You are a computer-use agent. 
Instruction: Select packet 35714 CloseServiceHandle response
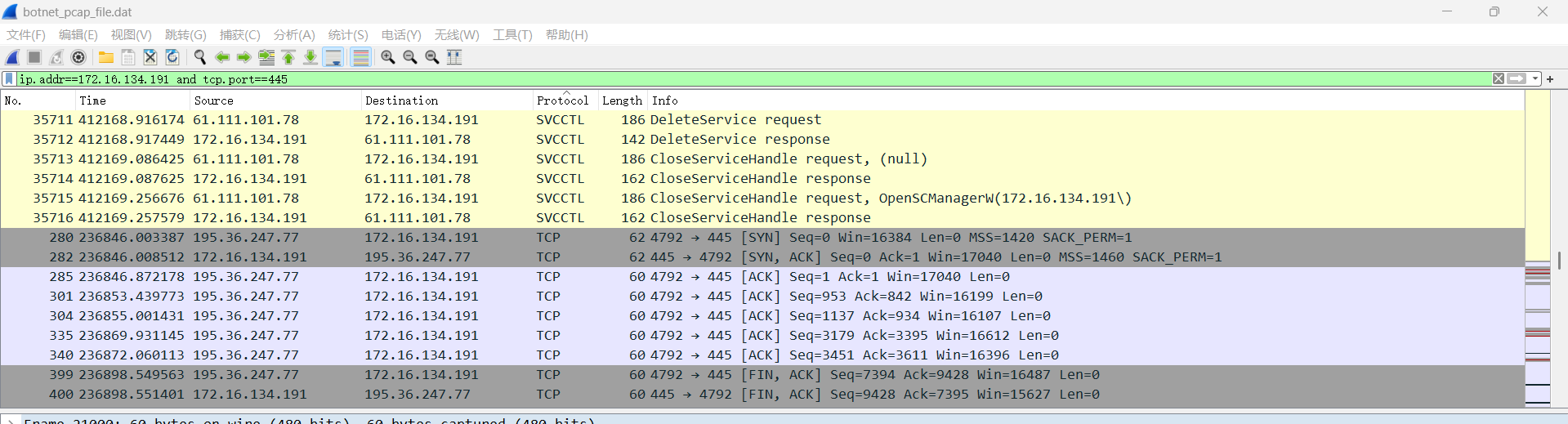pyautogui.click(x=762, y=179)
